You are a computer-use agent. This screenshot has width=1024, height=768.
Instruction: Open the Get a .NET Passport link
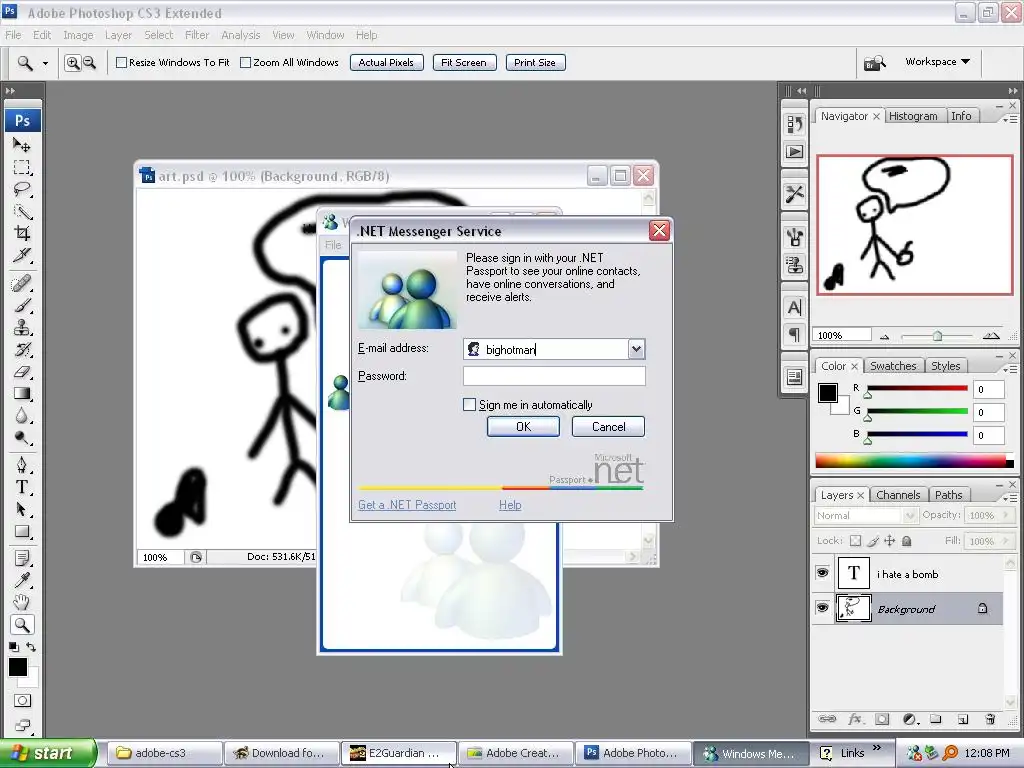pos(407,505)
